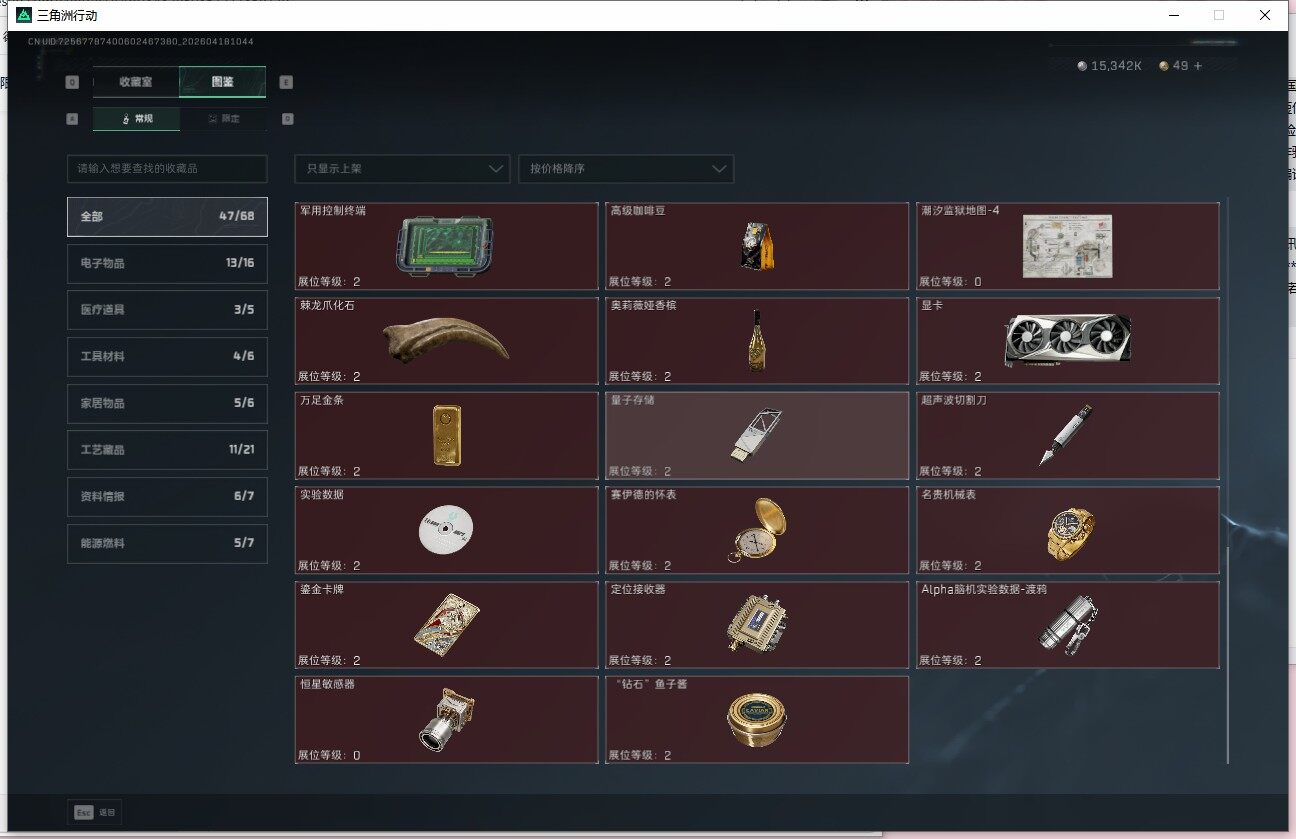
Task: Open the 高级咖啡豆 item card
Action: tap(757, 246)
